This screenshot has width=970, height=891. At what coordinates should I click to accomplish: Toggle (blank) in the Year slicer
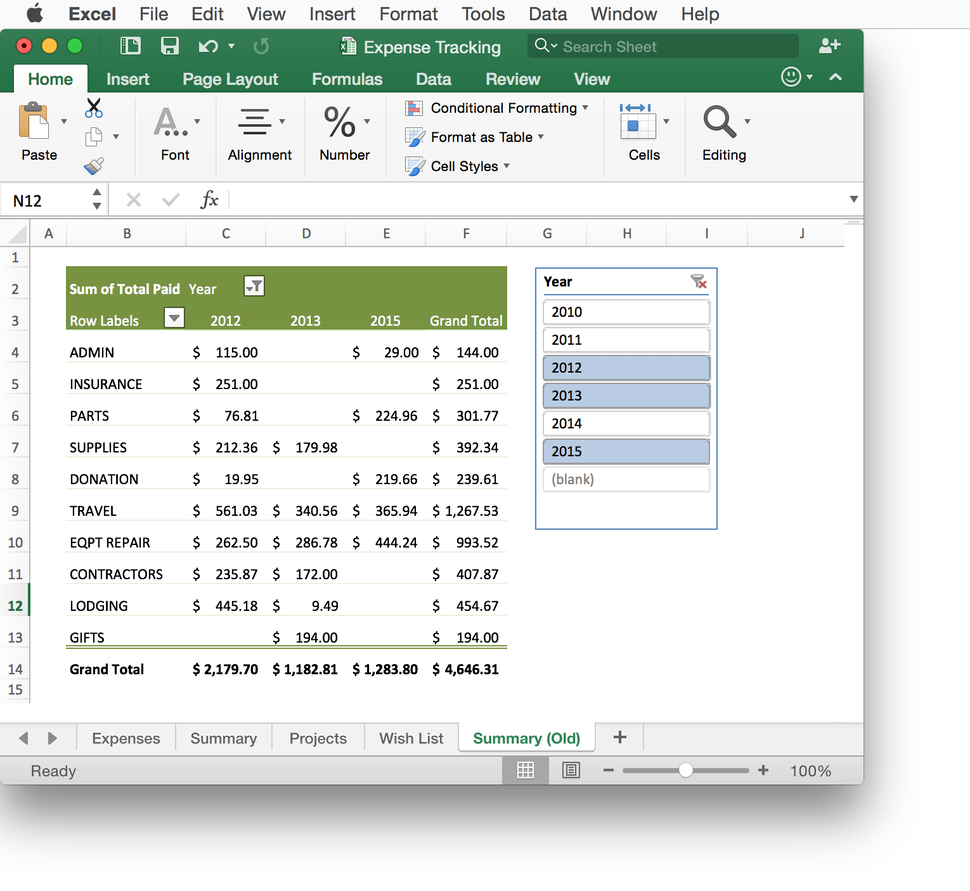click(x=625, y=479)
